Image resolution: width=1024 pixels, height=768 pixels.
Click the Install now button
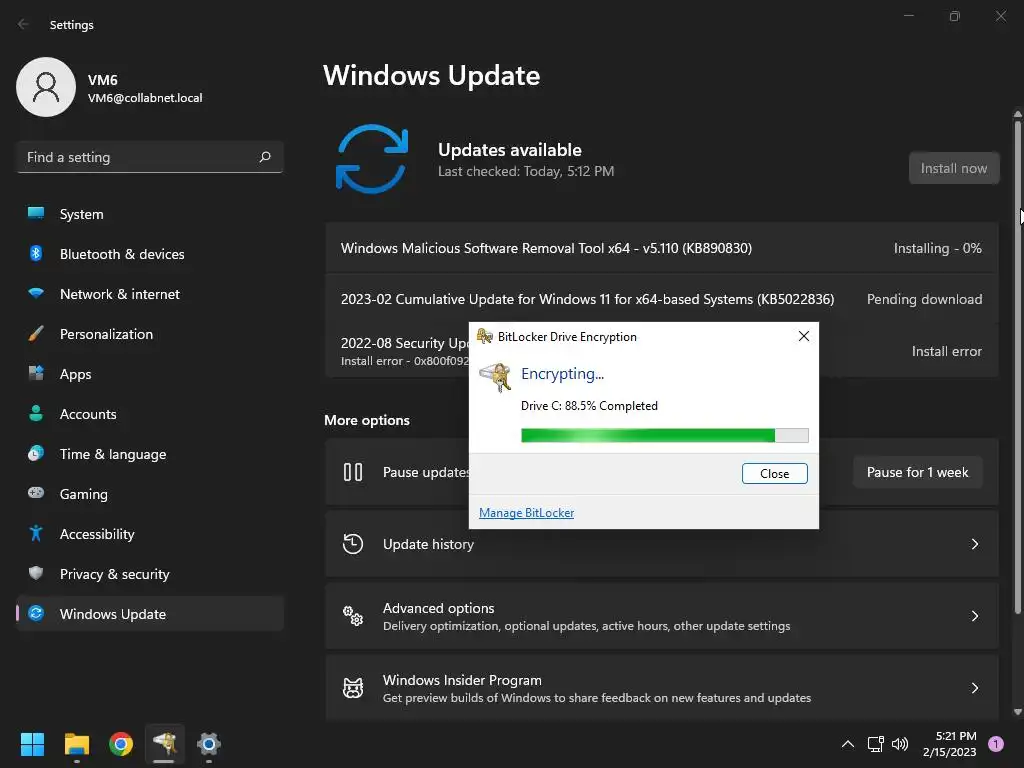pos(953,168)
